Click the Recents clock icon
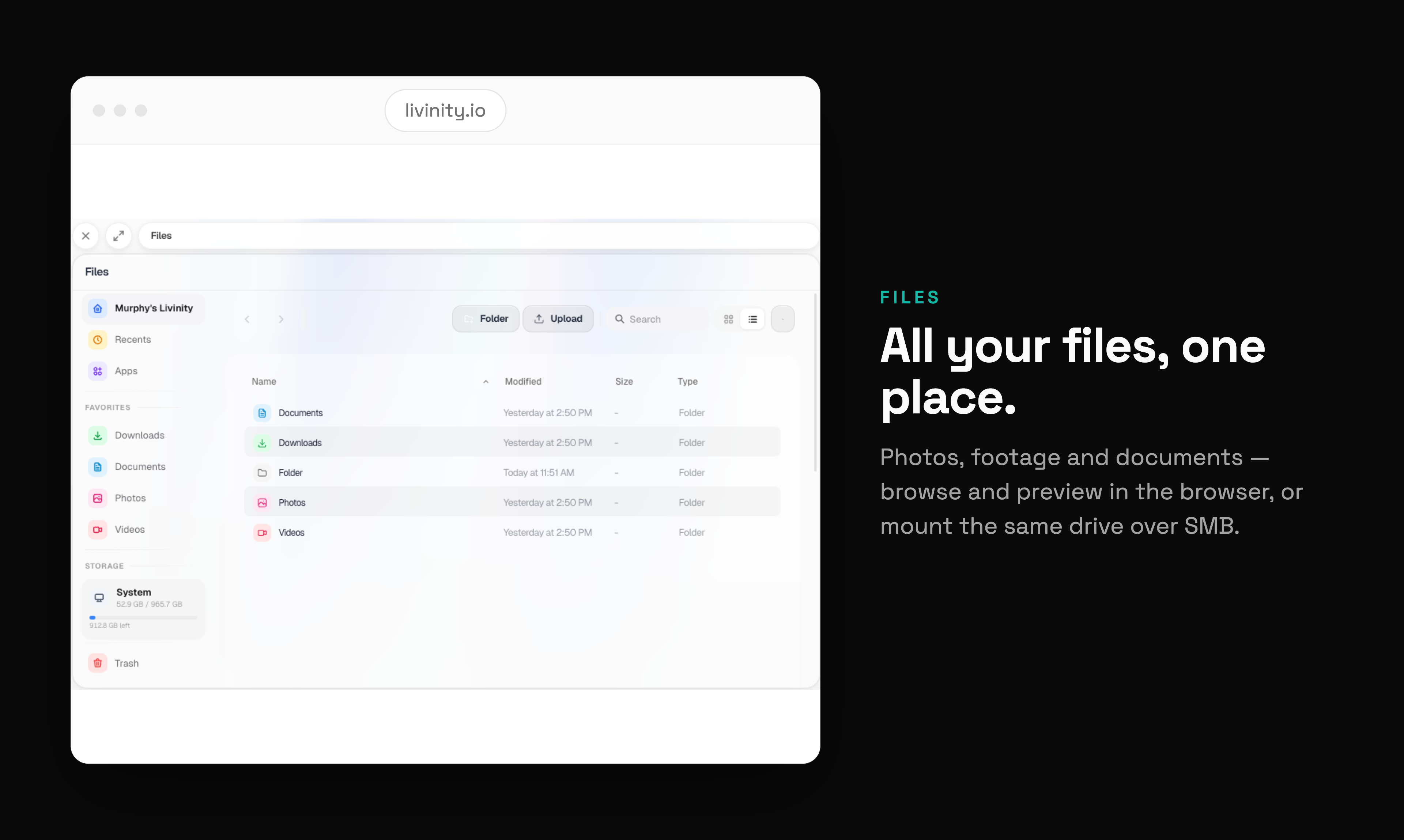The height and width of the screenshot is (840, 1404). point(98,340)
